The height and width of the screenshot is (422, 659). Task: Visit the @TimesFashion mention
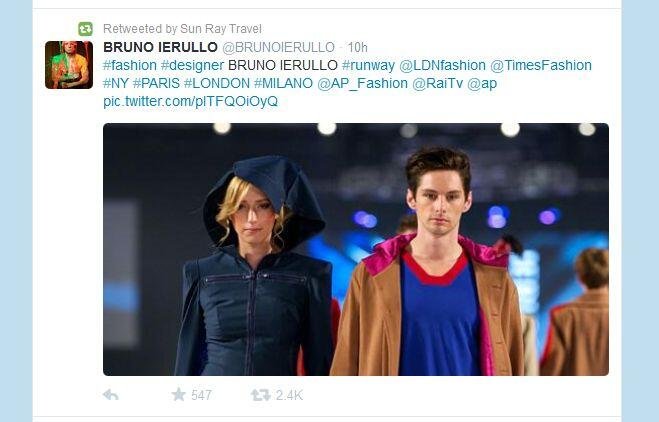[x=541, y=65]
